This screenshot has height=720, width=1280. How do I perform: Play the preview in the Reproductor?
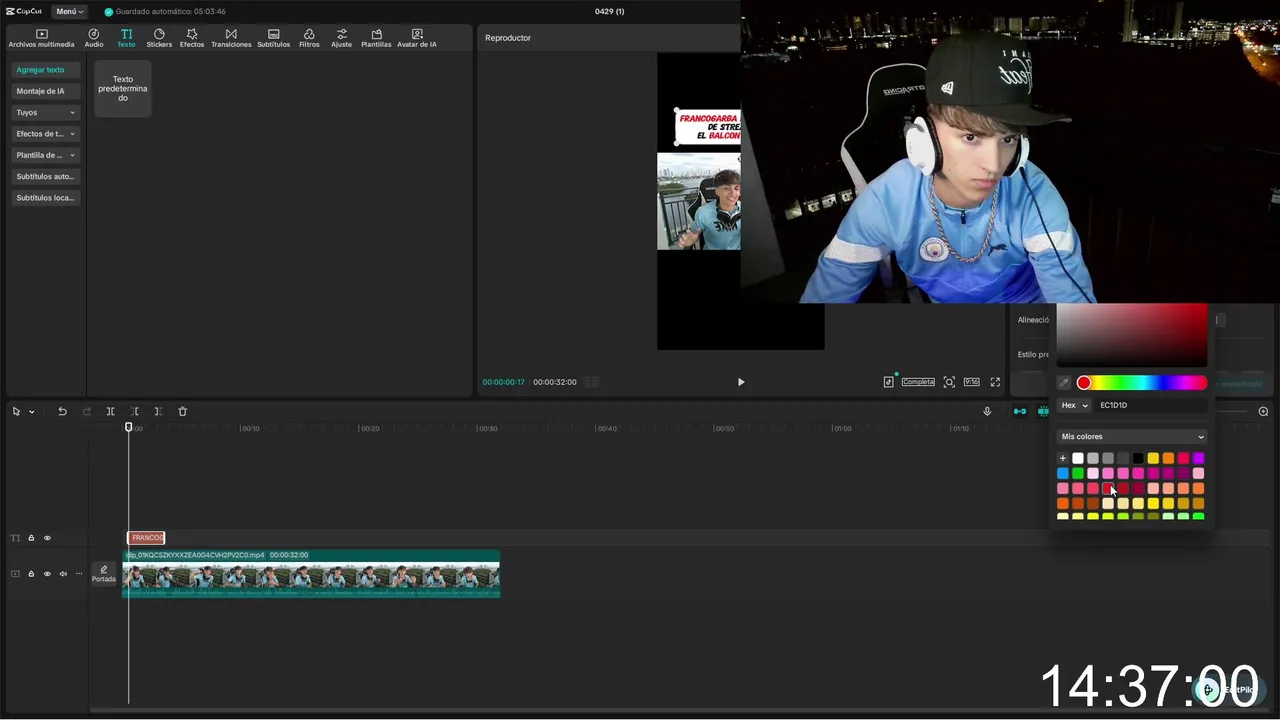[741, 382]
